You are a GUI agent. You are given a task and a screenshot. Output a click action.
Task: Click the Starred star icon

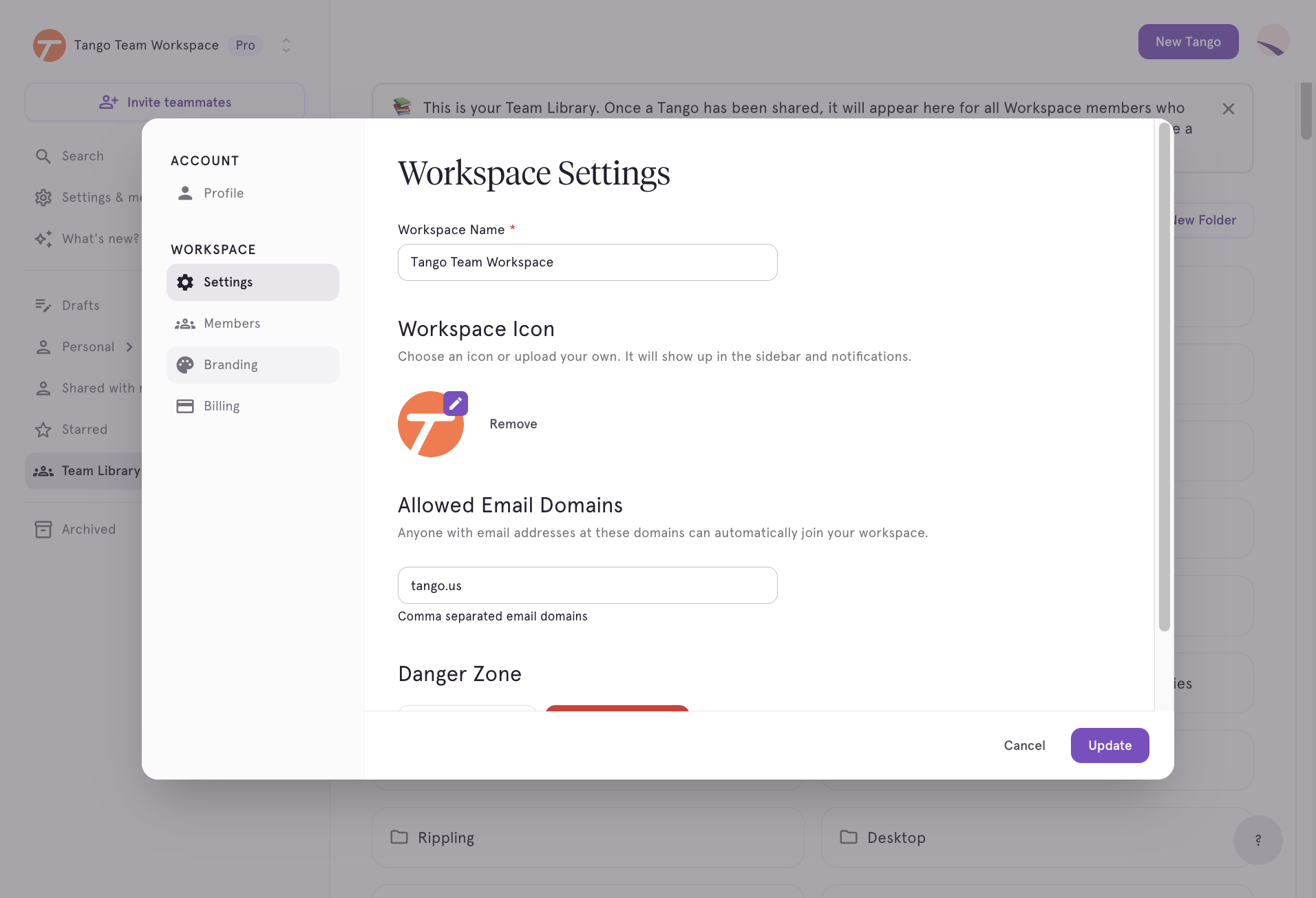click(43, 430)
